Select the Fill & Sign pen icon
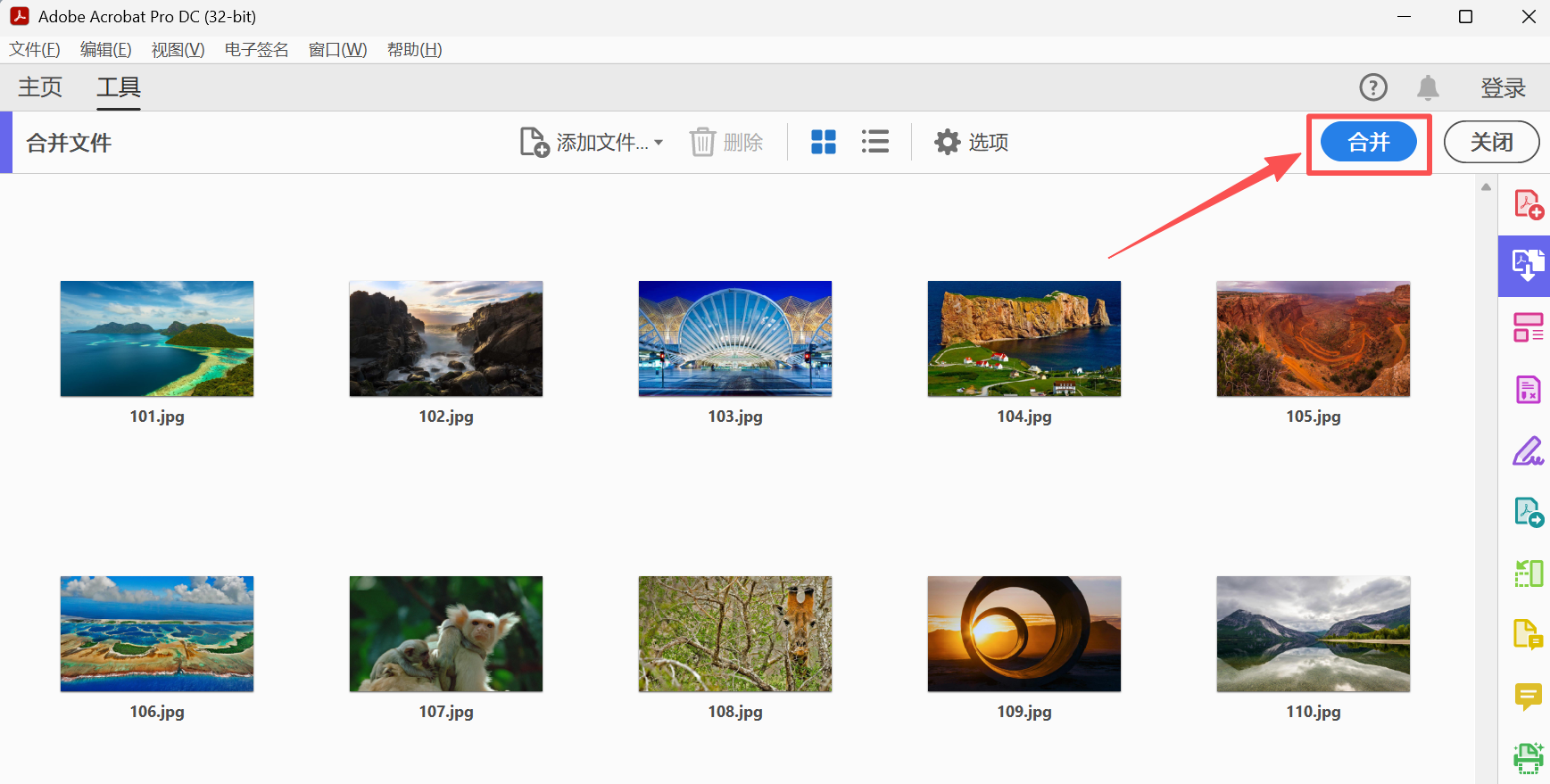This screenshot has width=1550, height=784. tap(1529, 450)
